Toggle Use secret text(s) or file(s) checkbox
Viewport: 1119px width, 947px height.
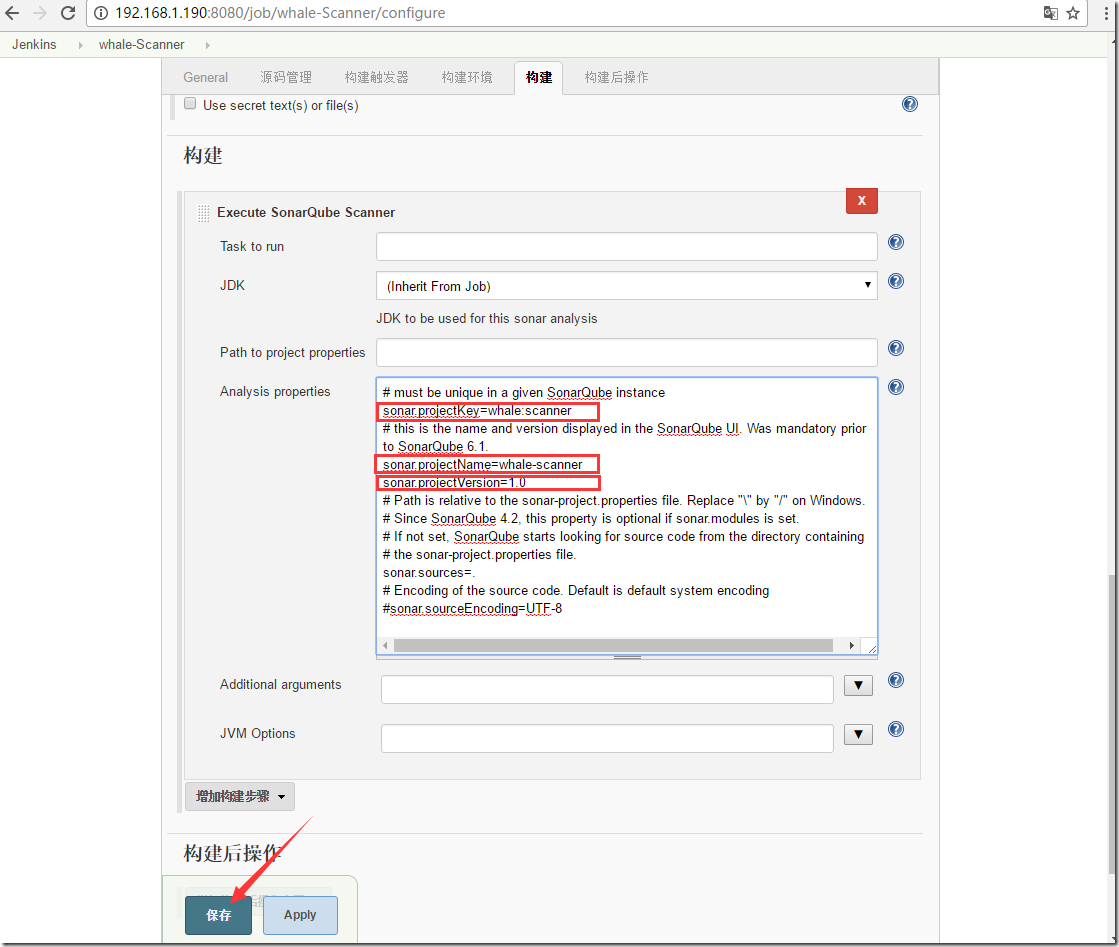click(x=190, y=103)
